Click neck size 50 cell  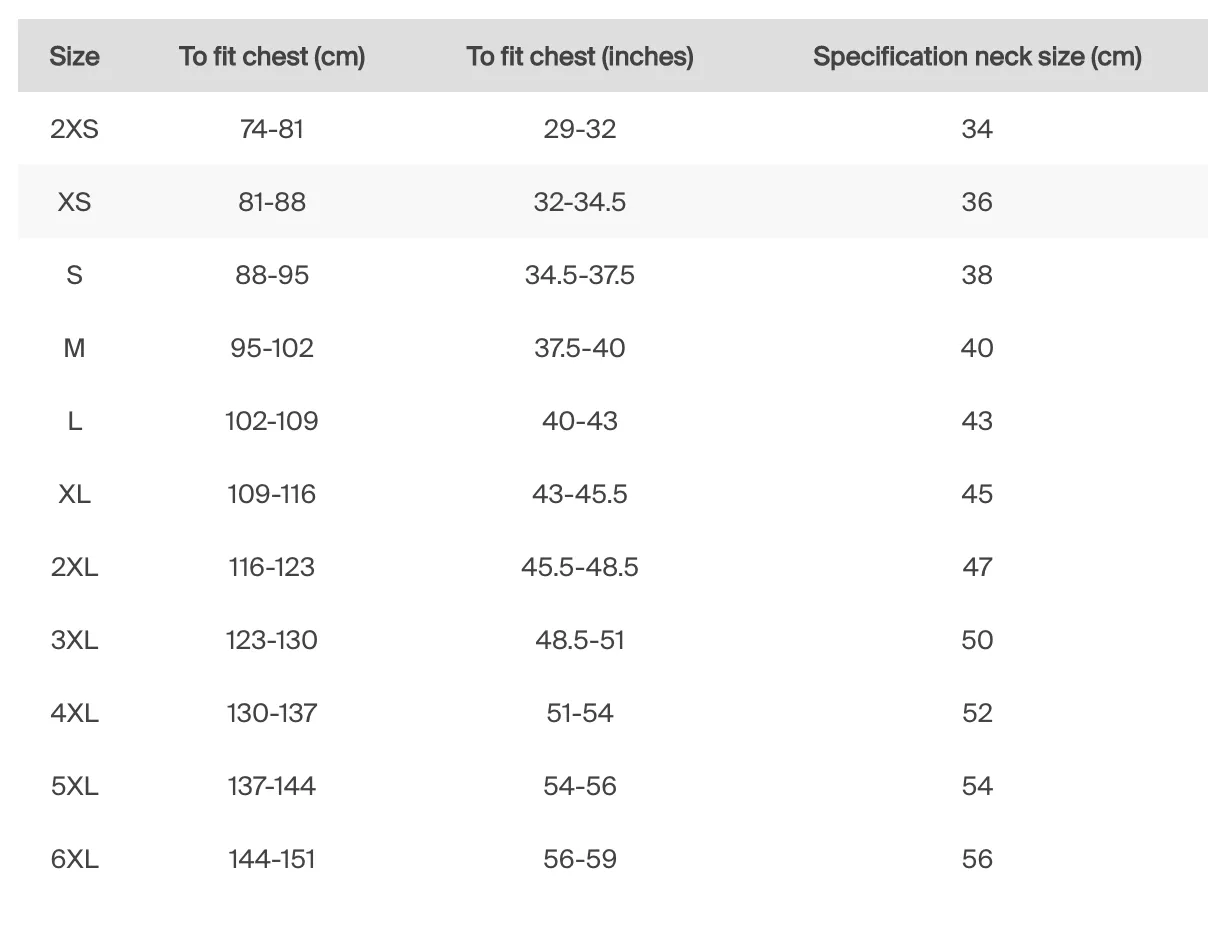[977, 640]
